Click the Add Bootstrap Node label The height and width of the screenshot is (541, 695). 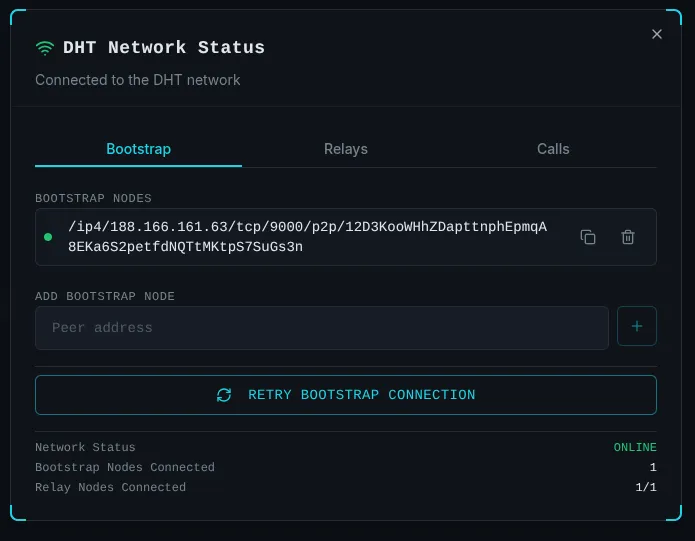click(105, 297)
